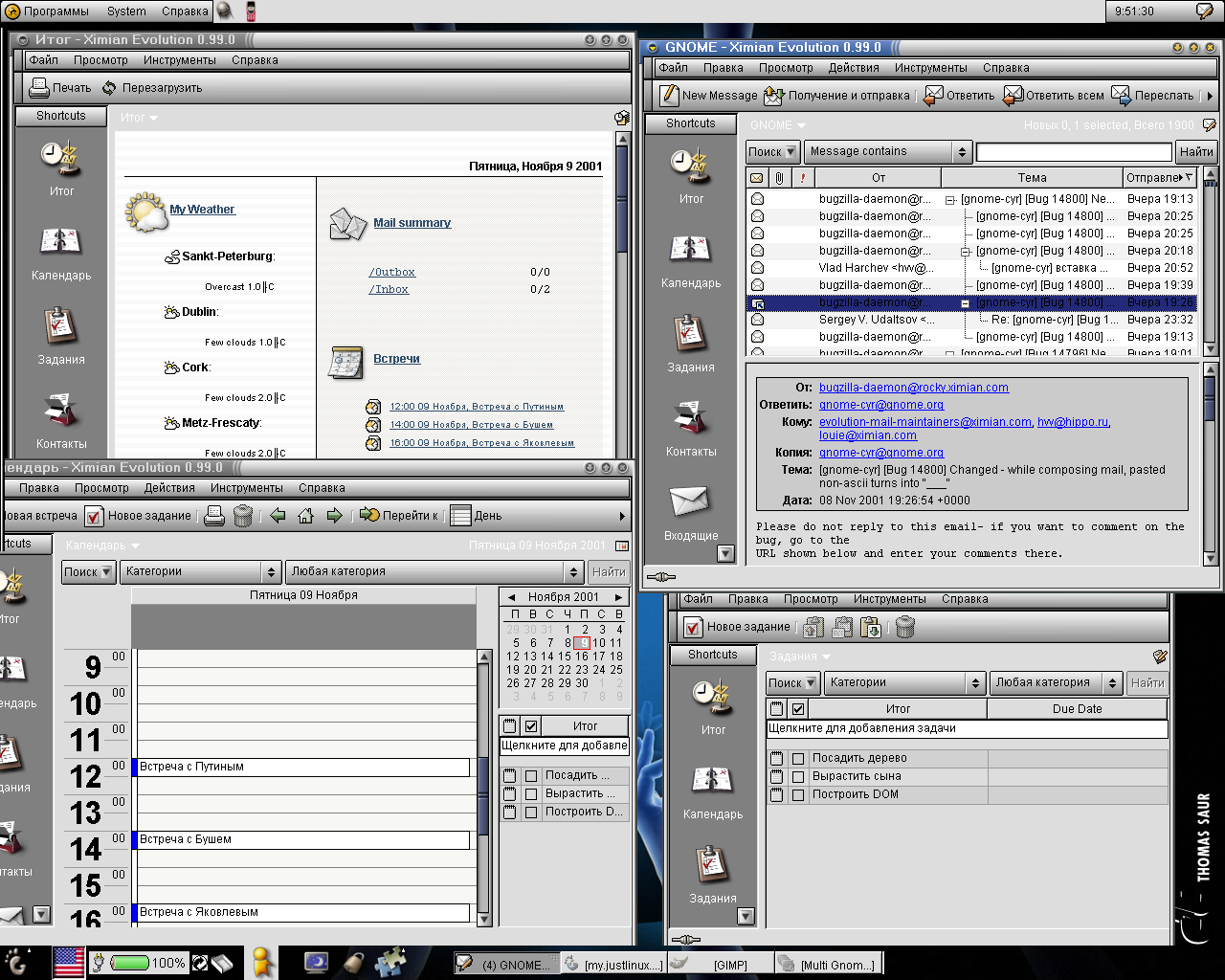Click the trash icon in calendar window toolbar
Viewport: 1225px width, 980px height.
pyautogui.click(x=243, y=516)
